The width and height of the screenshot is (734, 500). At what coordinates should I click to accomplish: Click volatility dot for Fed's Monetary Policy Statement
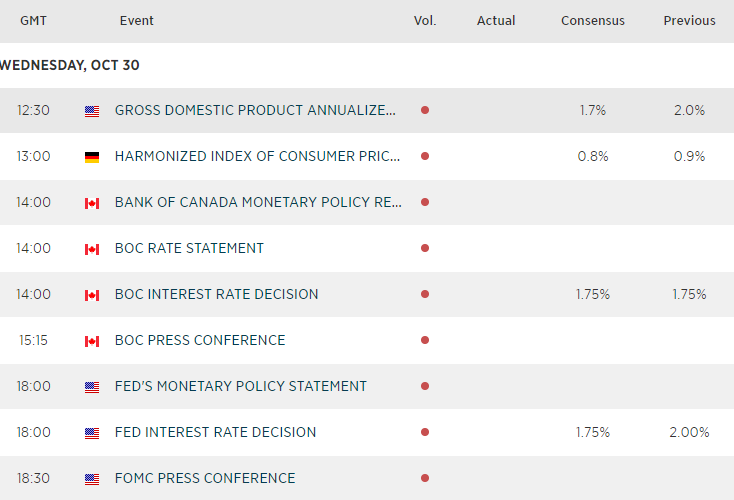click(x=425, y=387)
